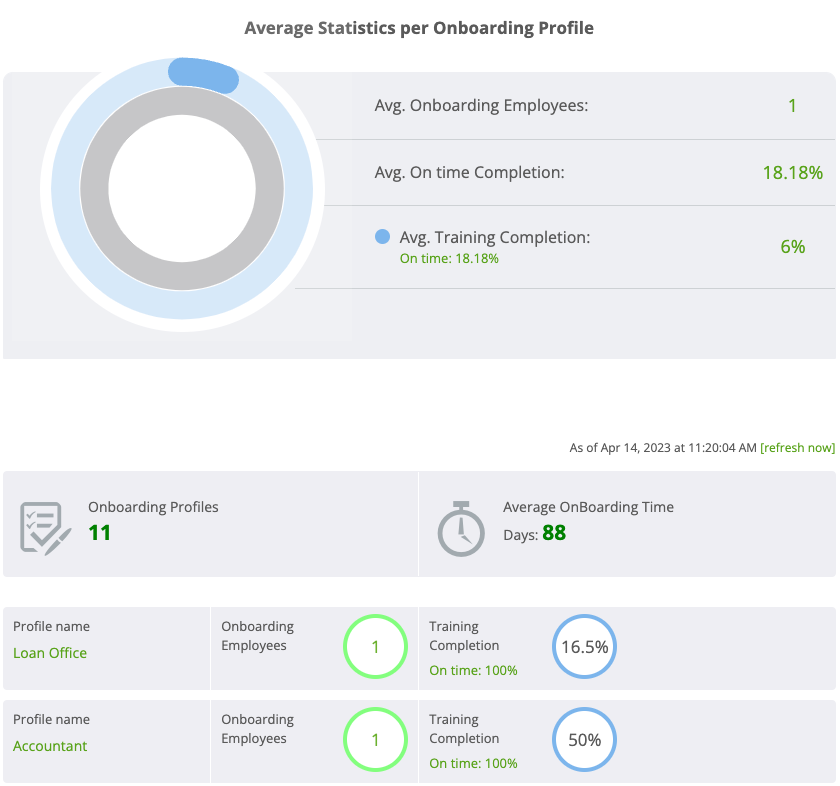Click the 'Average Statistics per Onboarding Profile' heading
The height and width of the screenshot is (786, 840).
[419, 28]
